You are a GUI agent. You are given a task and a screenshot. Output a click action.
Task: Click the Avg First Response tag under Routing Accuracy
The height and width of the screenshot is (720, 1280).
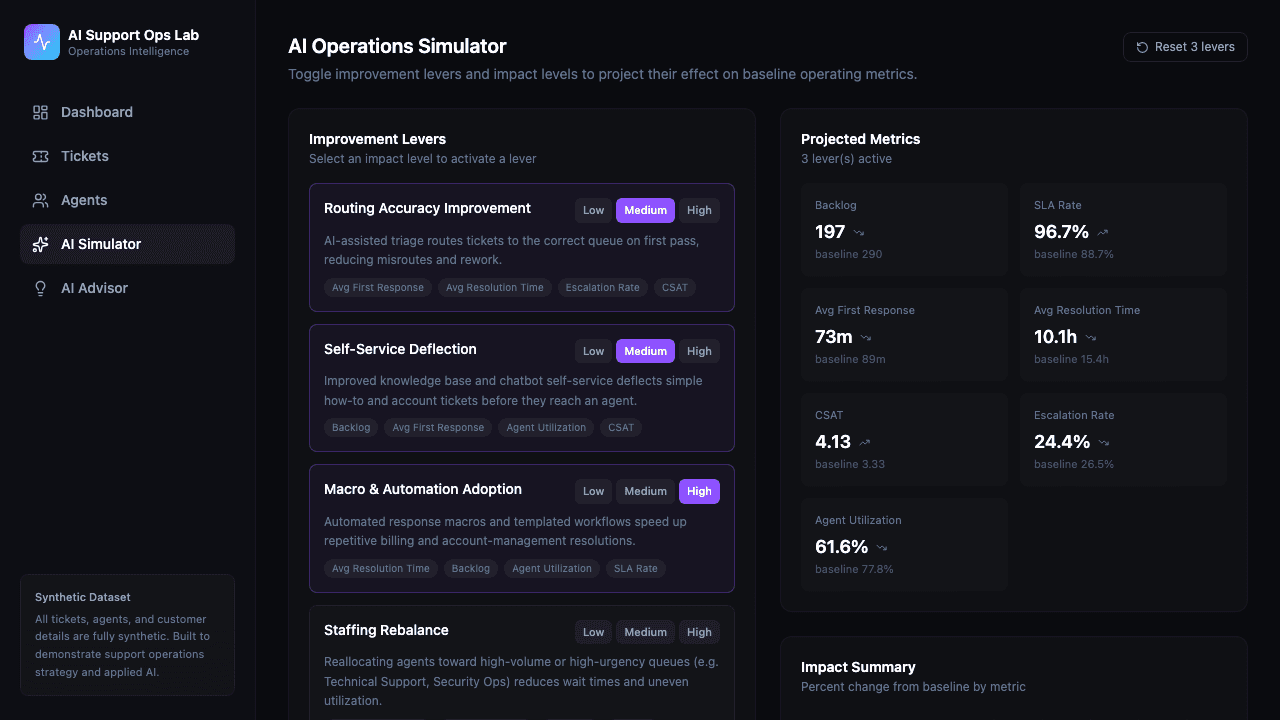coord(378,287)
